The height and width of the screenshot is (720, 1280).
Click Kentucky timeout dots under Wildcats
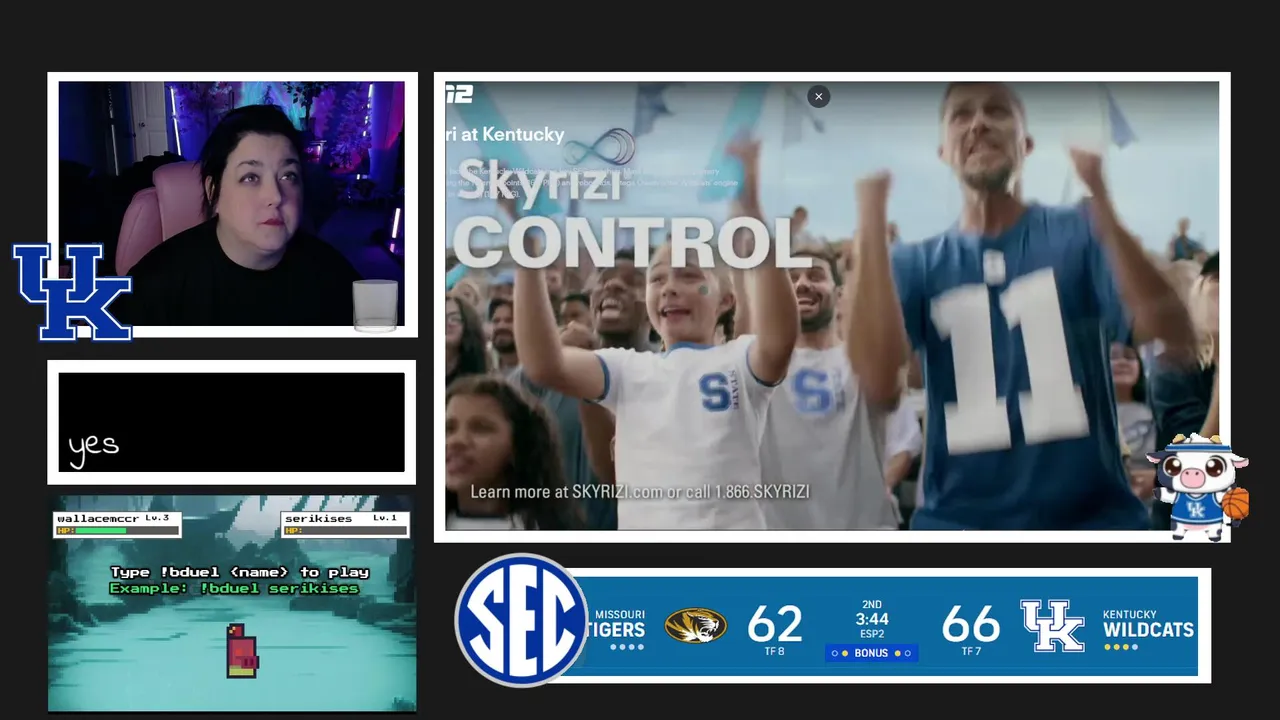click(1120, 647)
